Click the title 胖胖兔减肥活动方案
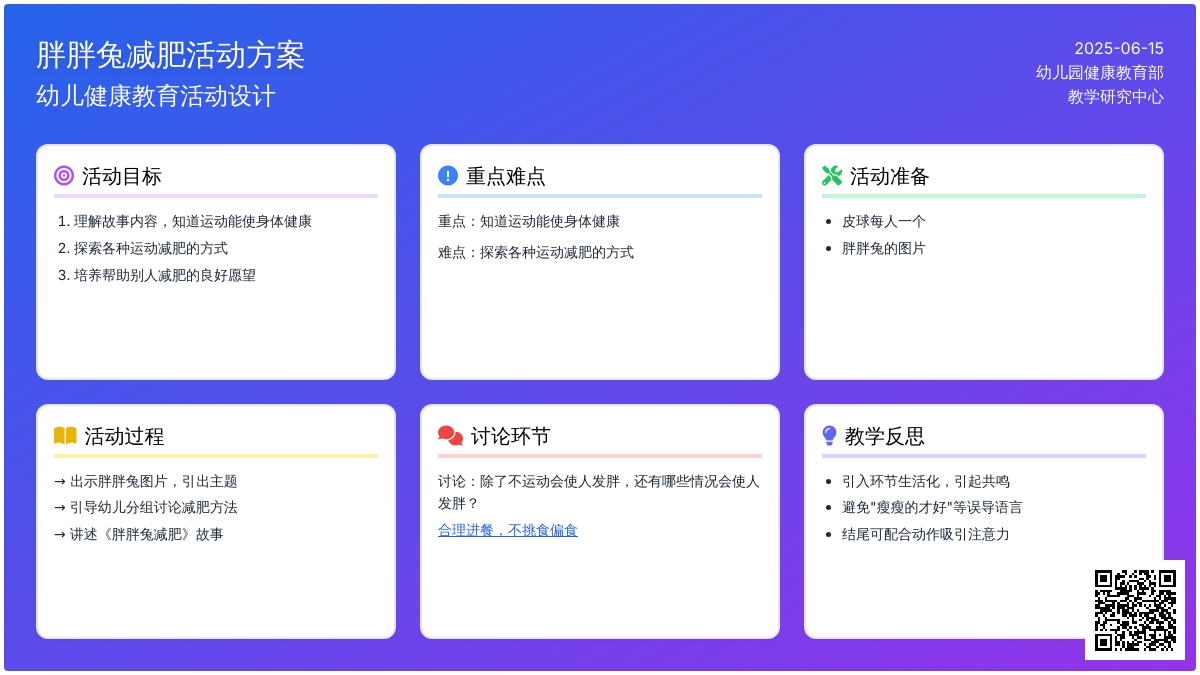This screenshot has width=1200, height=675. click(170, 55)
